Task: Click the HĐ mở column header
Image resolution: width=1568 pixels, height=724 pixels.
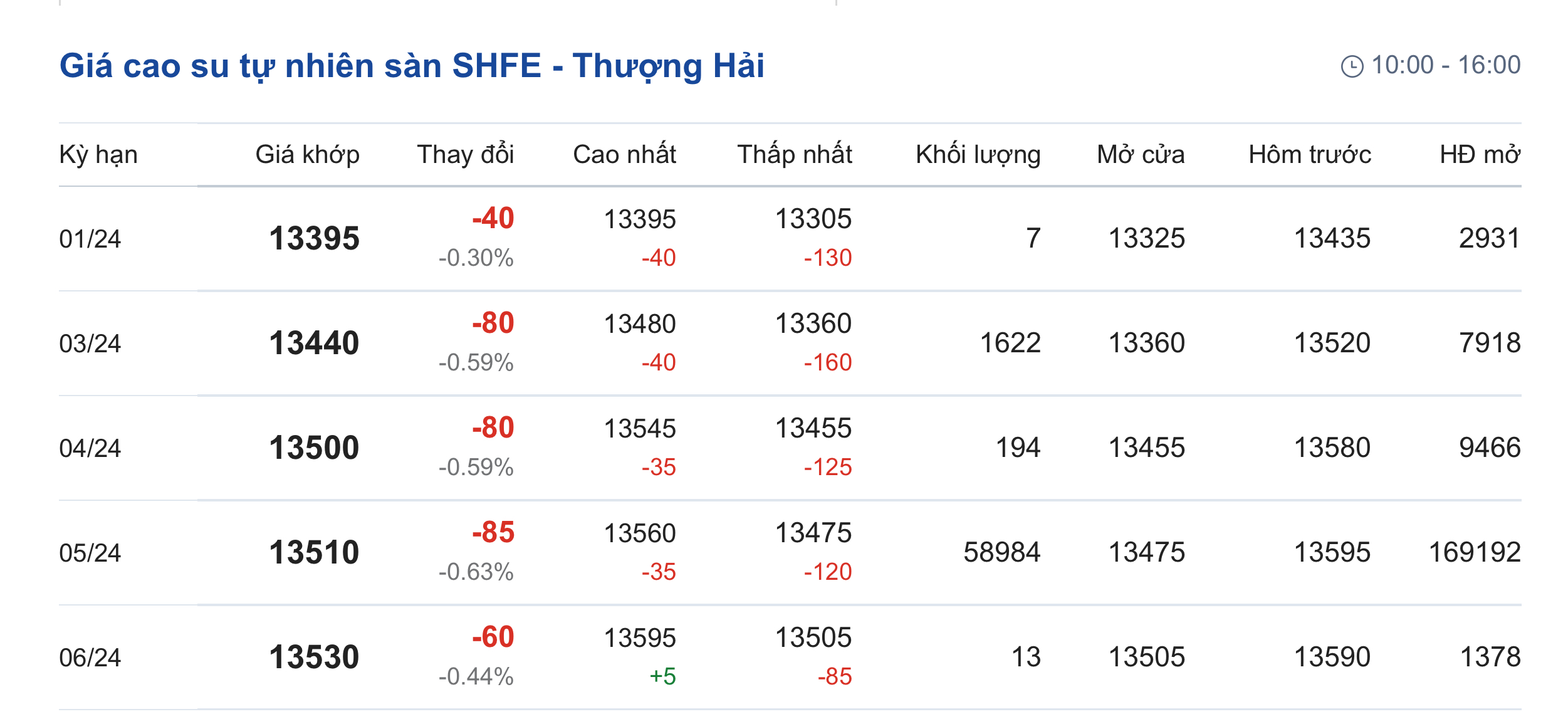Action: coord(1480,155)
